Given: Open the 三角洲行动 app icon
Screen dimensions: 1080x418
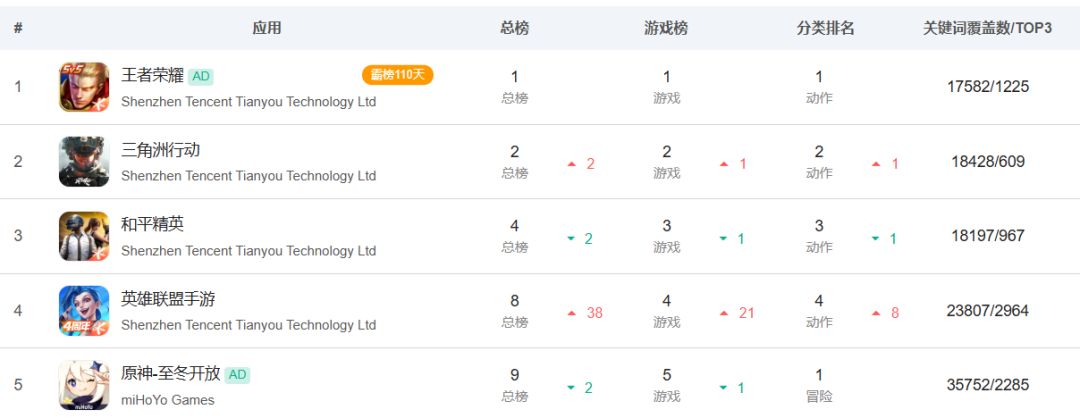Looking at the screenshot, I should pos(84,161).
